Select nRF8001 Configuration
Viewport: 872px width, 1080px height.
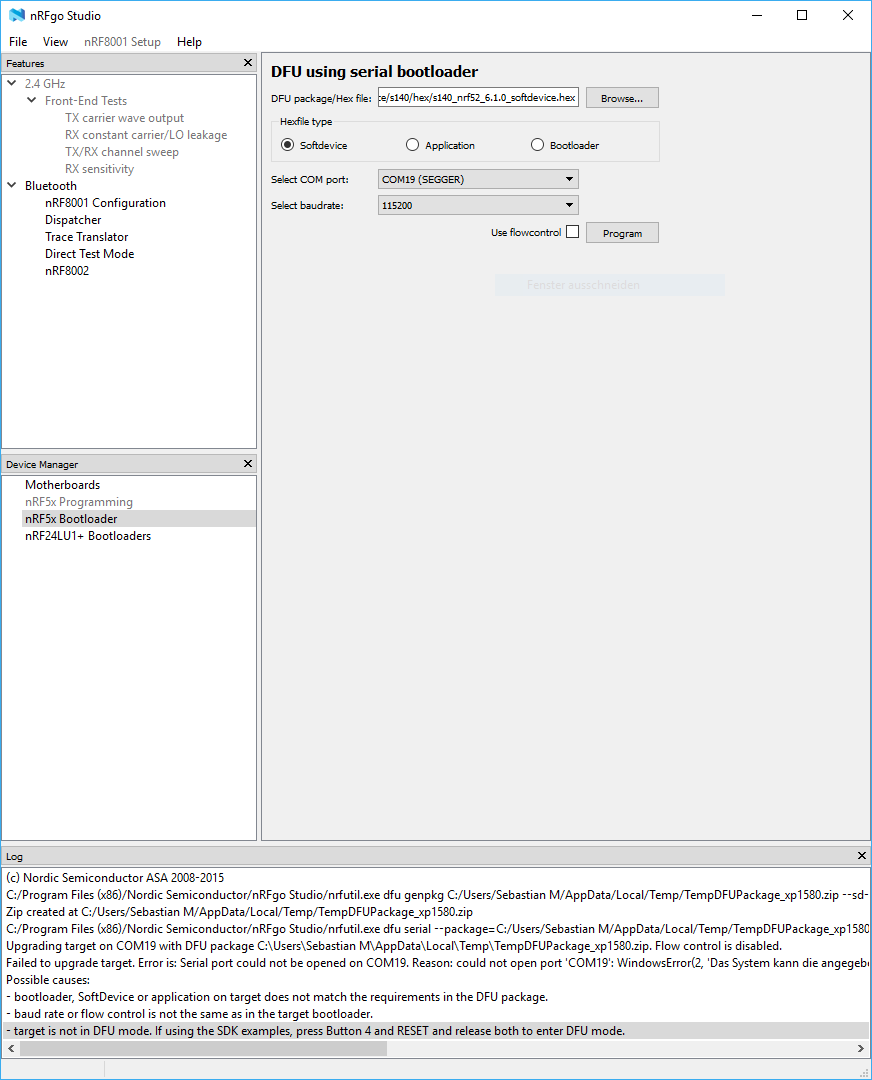tap(105, 202)
